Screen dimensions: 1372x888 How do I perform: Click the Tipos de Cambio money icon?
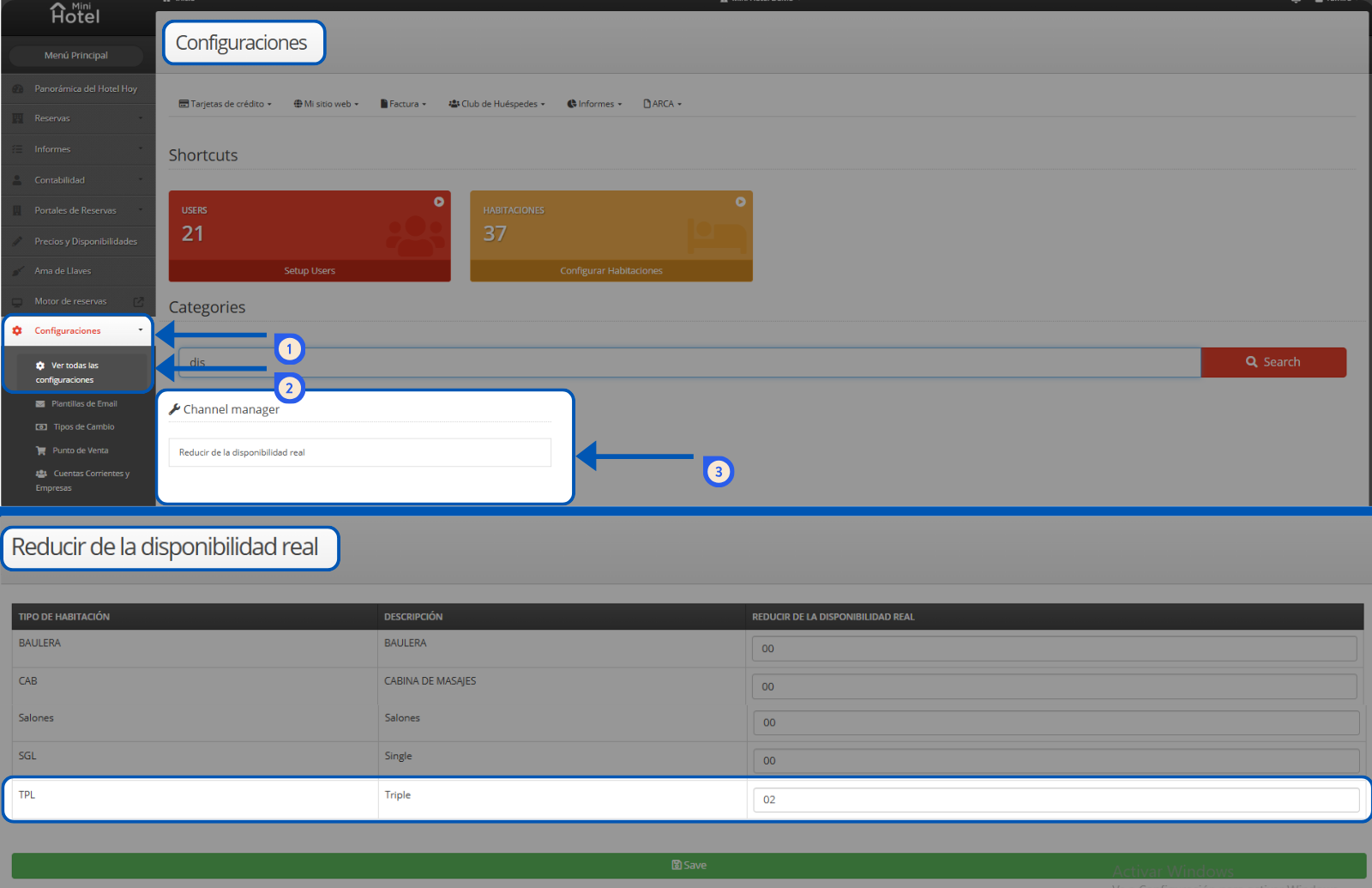pos(41,427)
